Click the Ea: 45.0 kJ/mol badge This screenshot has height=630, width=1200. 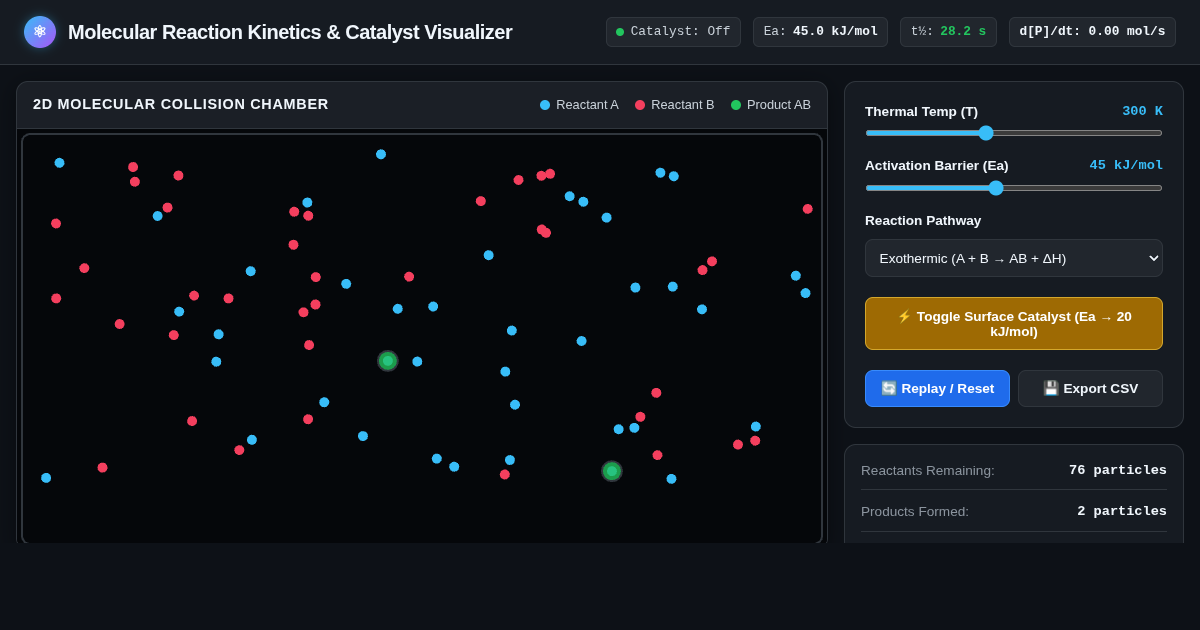820,32
